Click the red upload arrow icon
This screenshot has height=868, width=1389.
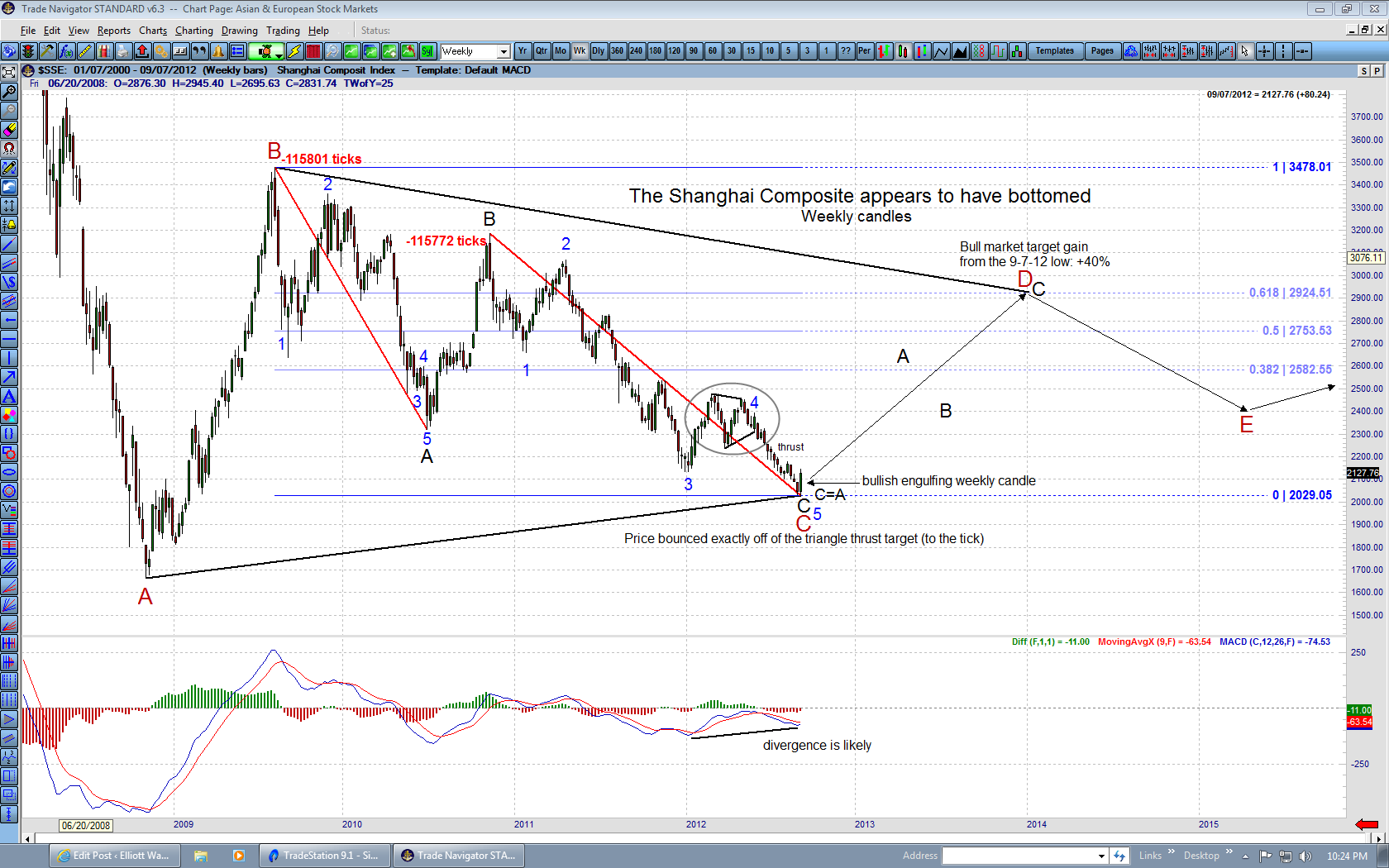coord(142,51)
